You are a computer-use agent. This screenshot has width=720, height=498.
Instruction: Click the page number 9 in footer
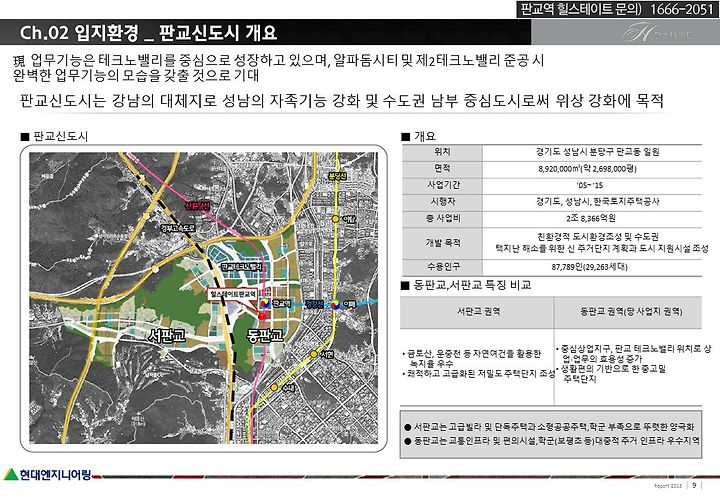694,485
